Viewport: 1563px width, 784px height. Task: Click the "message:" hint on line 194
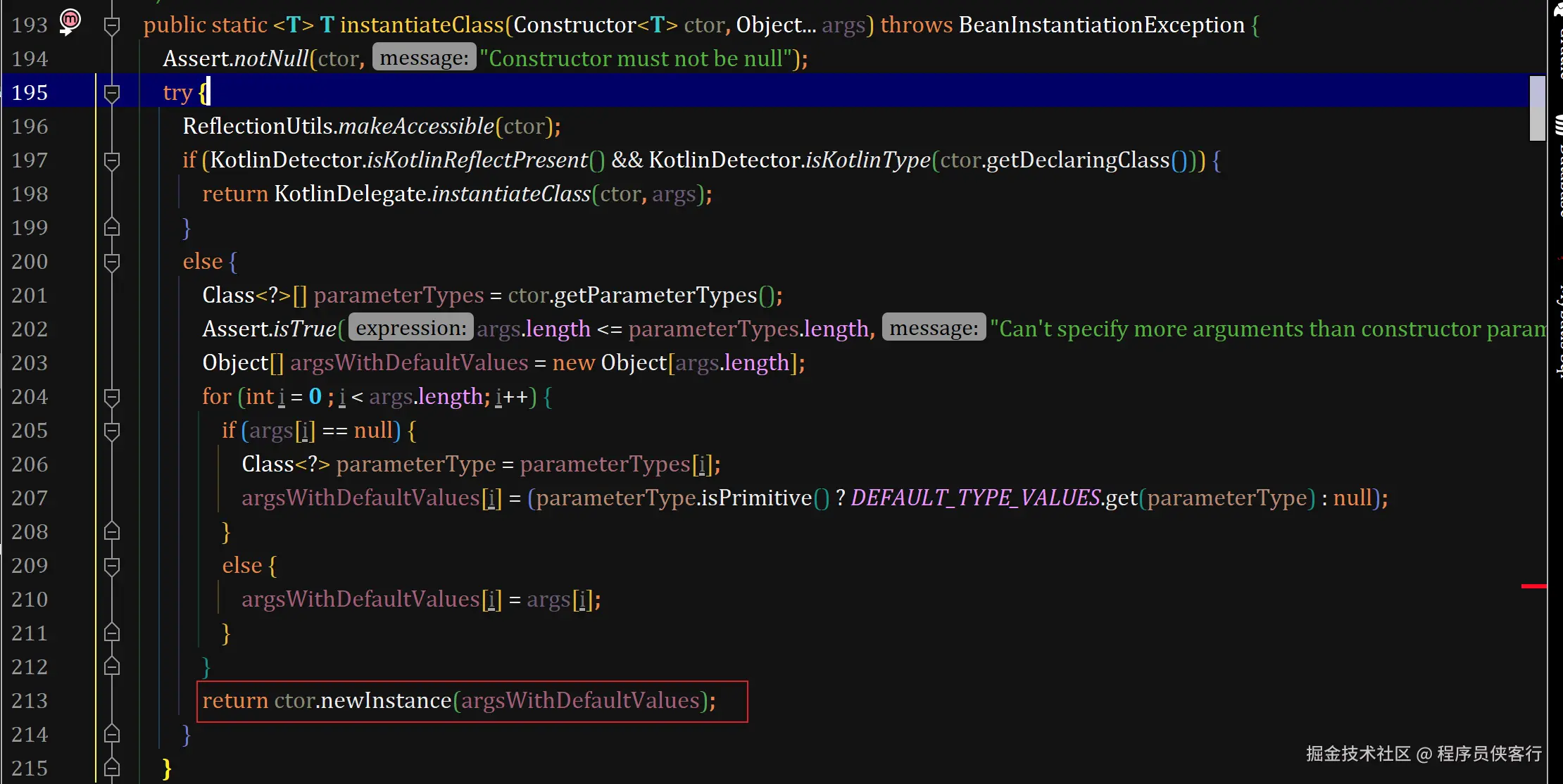(424, 58)
